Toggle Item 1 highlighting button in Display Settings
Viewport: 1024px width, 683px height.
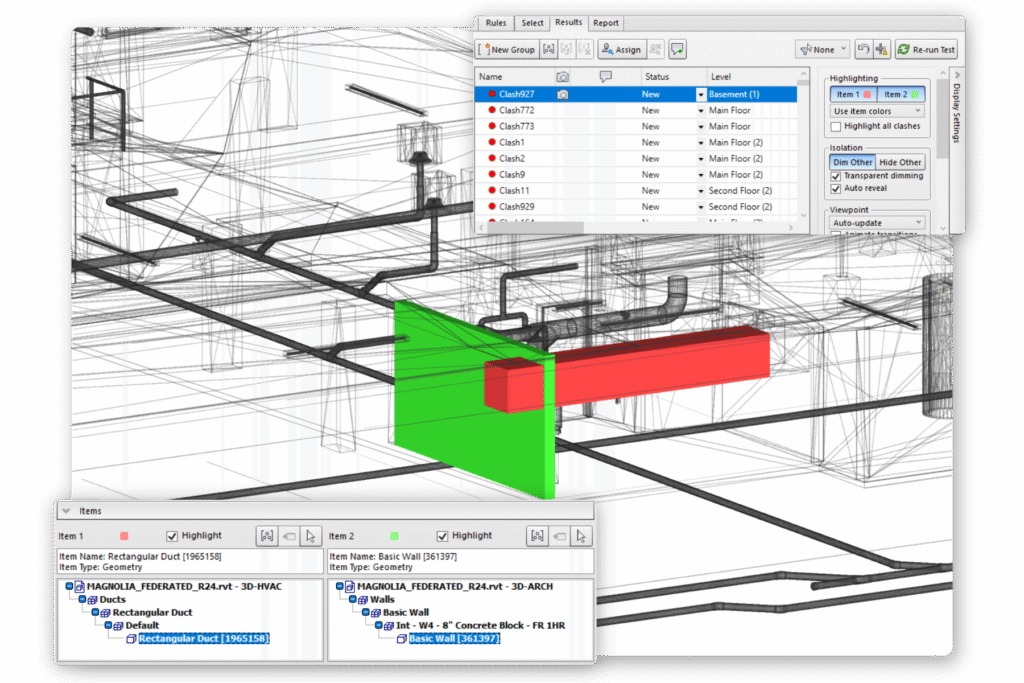(854, 95)
